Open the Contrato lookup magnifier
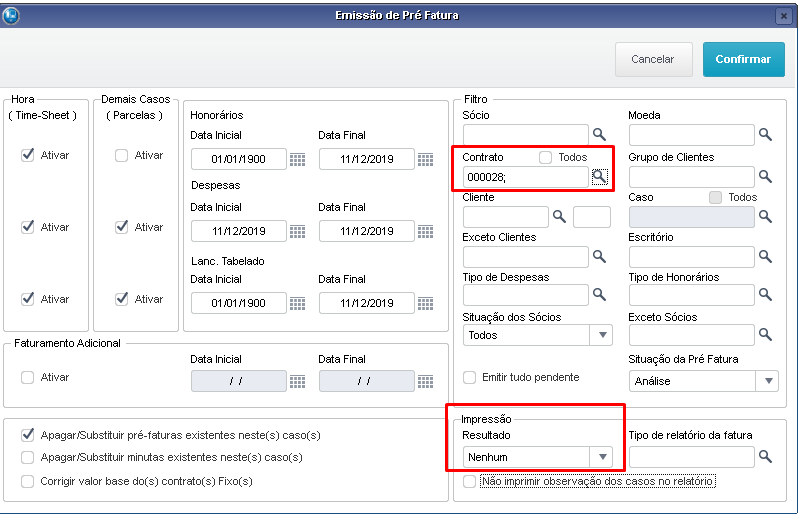Viewport: 809px width, 526px height. pyautogui.click(x=599, y=177)
